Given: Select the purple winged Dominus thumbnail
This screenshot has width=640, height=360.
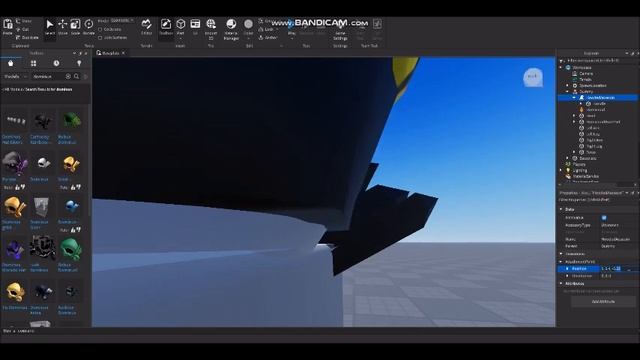Looking at the screenshot, I should click(x=15, y=163).
